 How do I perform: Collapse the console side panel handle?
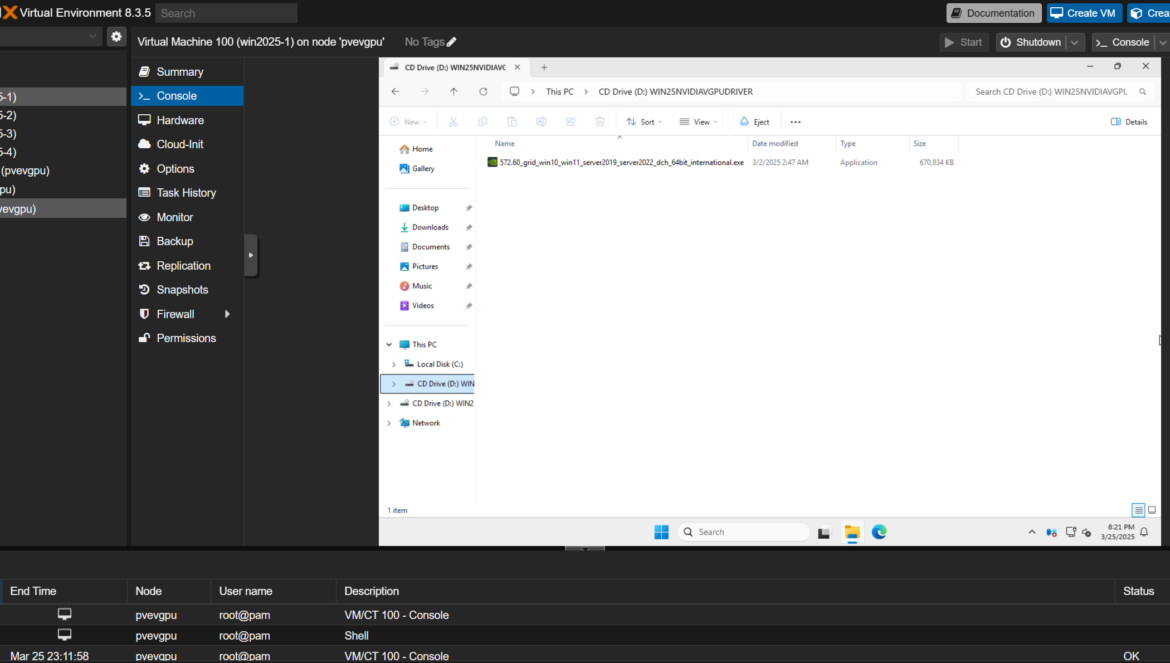pyautogui.click(x=251, y=255)
